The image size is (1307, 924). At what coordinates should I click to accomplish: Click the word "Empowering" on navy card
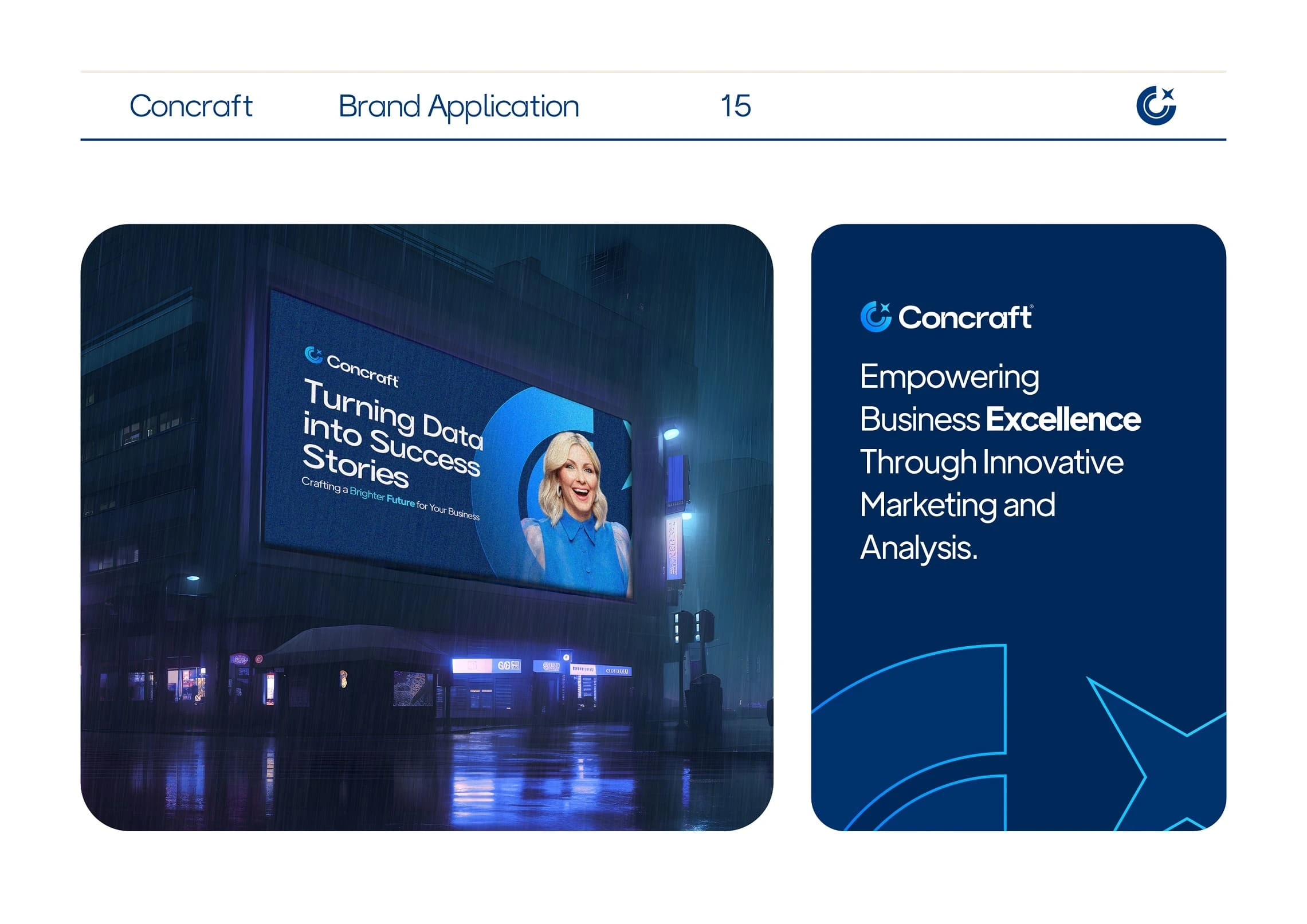949,377
